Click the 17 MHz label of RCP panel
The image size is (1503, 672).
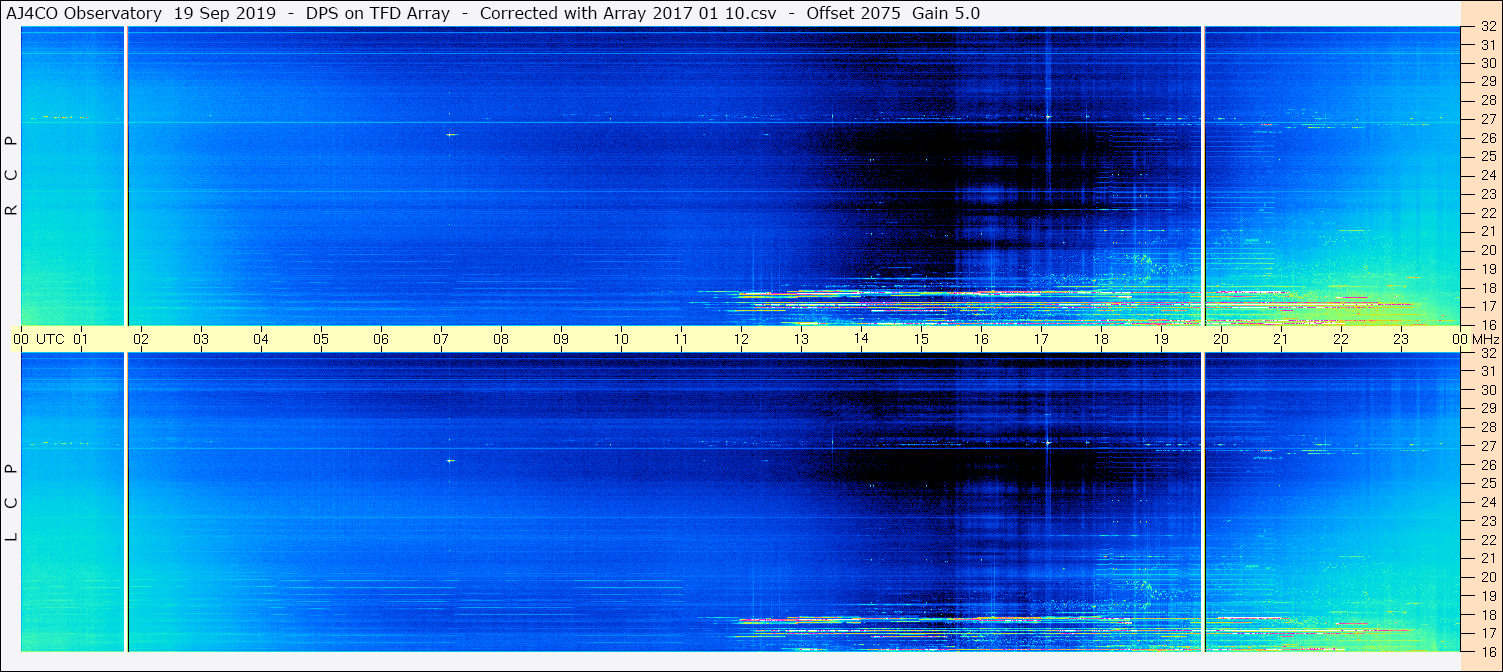pos(1487,306)
